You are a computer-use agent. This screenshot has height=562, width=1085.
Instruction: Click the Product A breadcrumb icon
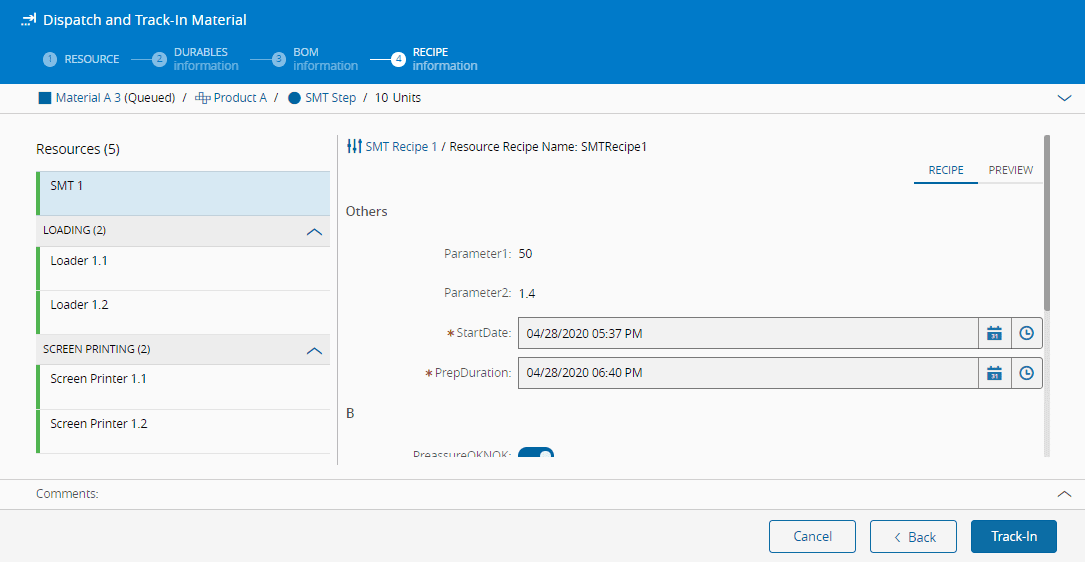(202, 98)
